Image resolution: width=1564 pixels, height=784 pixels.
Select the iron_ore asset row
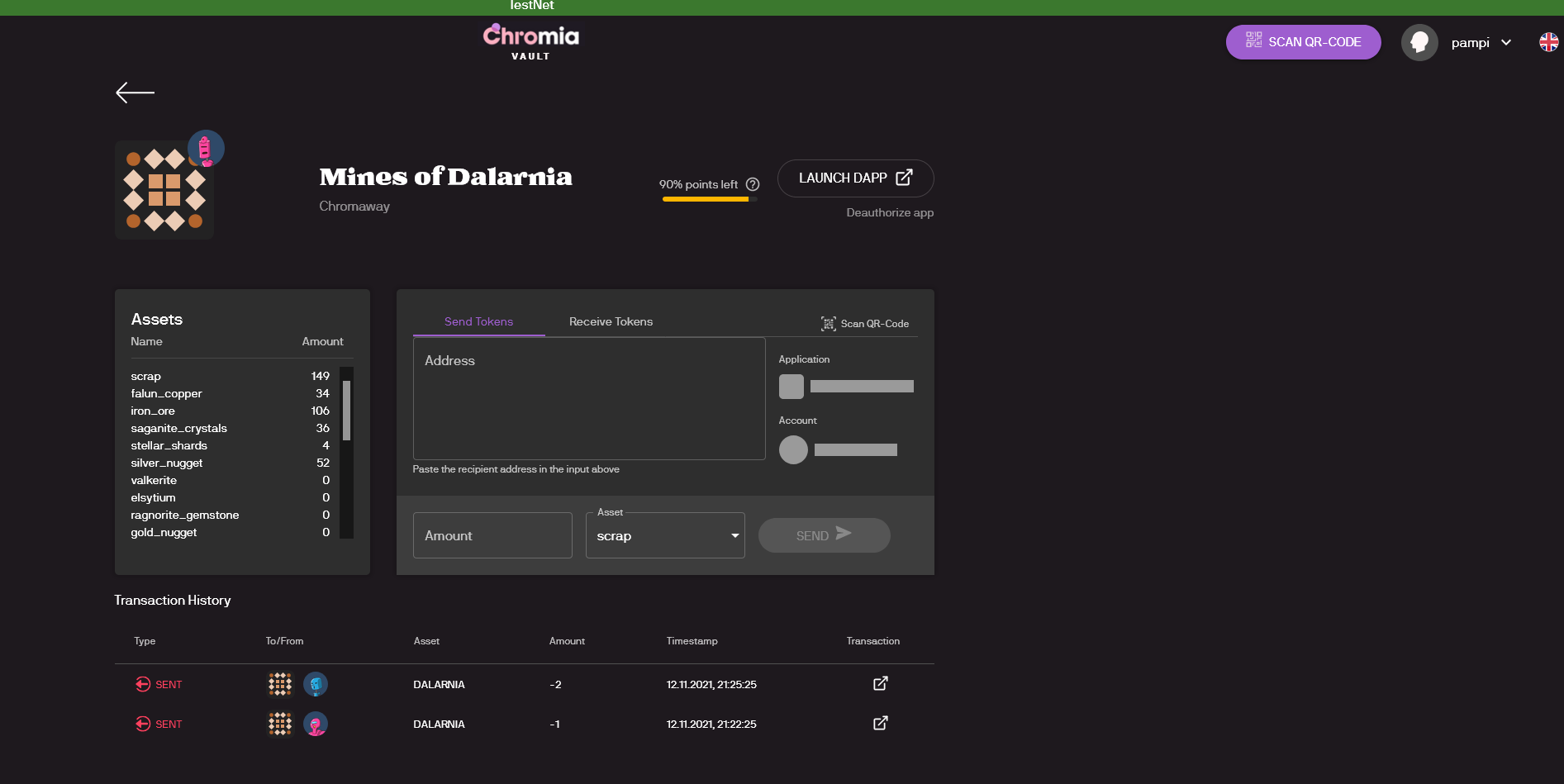tap(231, 411)
